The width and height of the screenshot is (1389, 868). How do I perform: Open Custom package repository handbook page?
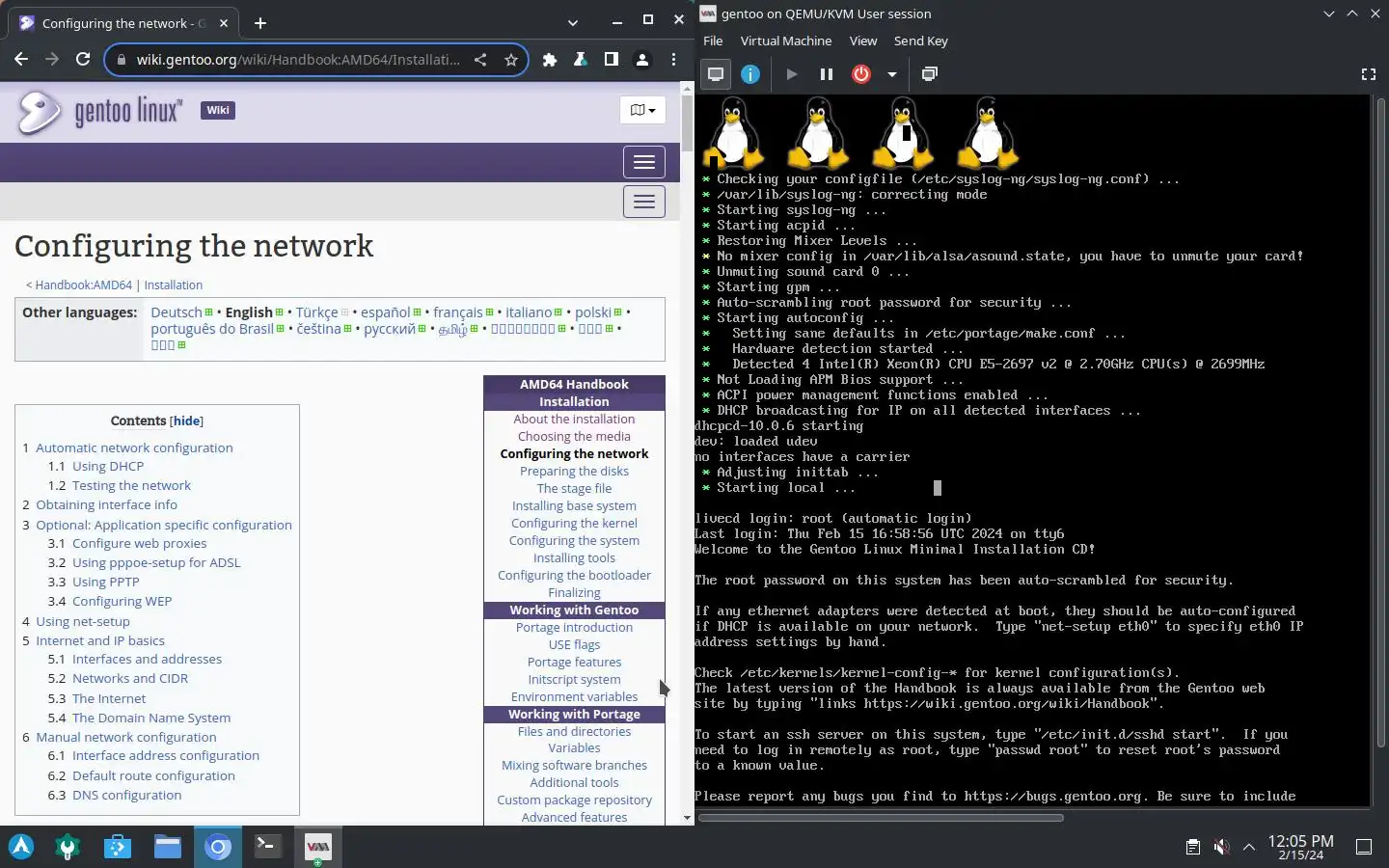(x=574, y=800)
